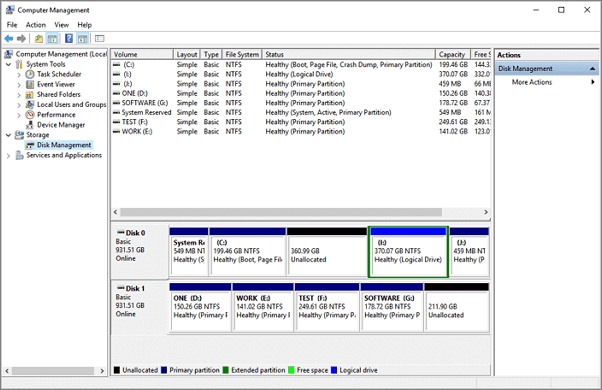Image resolution: width=602 pixels, height=390 pixels.
Task: Select the 211.90 GB Unallocated block on Disk 1
Action: (x=456, y=307)
